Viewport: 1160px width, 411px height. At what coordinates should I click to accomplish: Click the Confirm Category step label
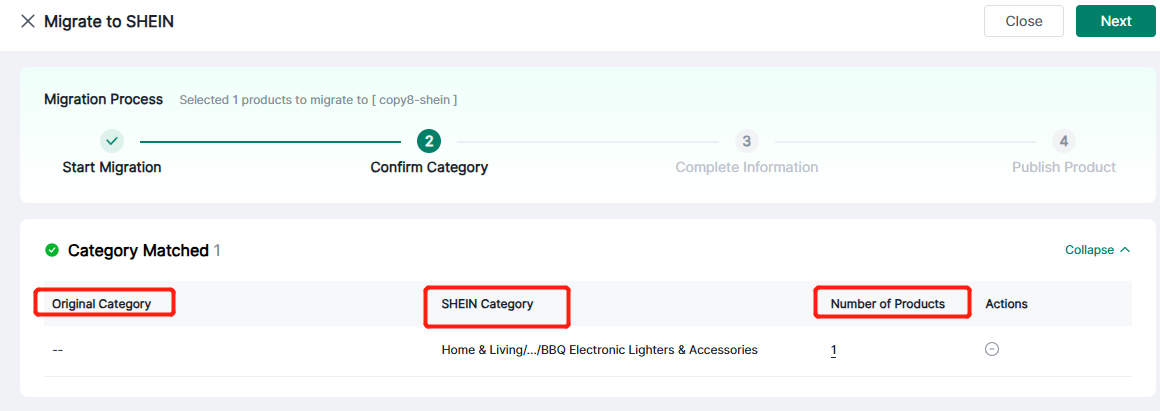[429, 167]
